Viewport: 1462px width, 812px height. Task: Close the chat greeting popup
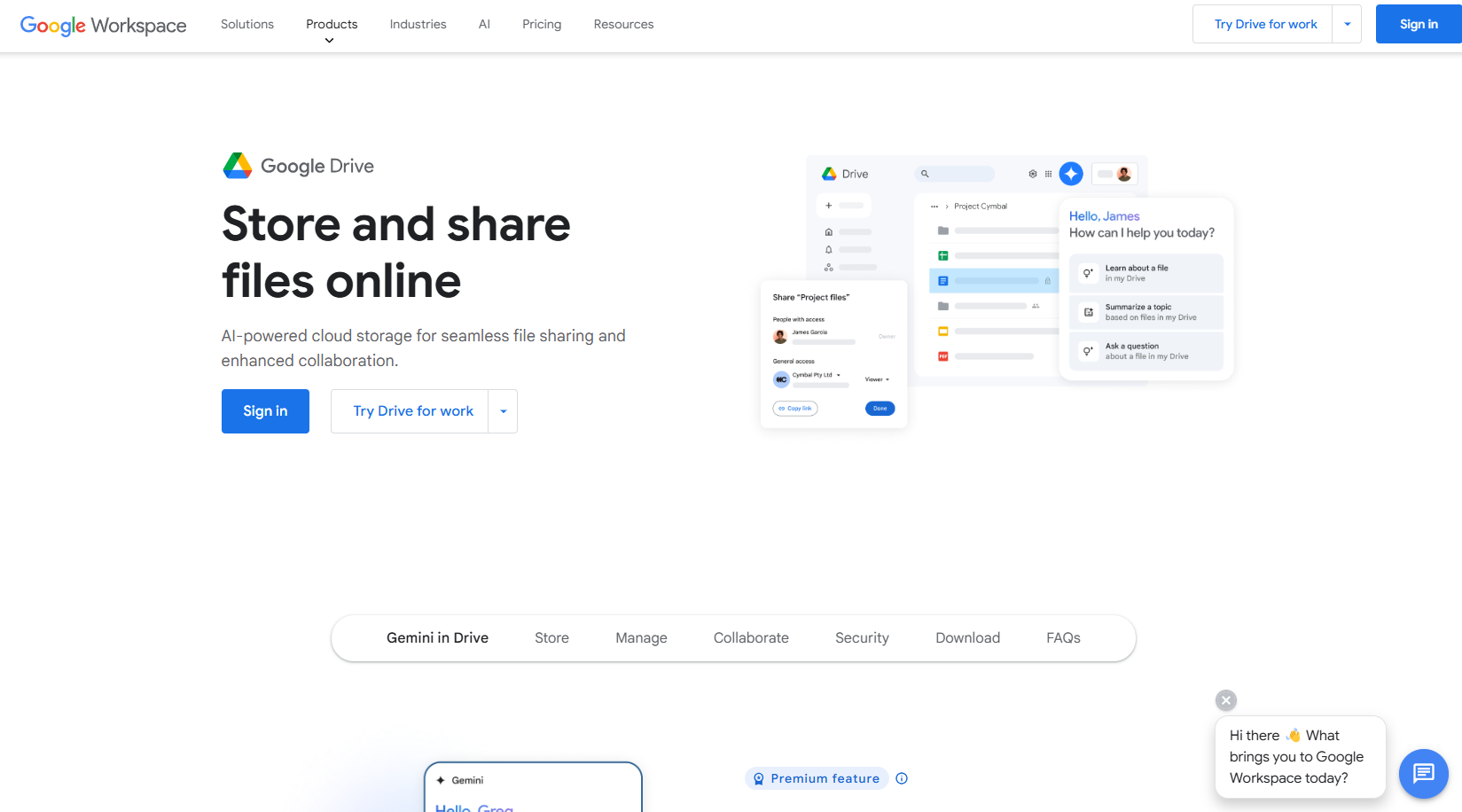1226,700
